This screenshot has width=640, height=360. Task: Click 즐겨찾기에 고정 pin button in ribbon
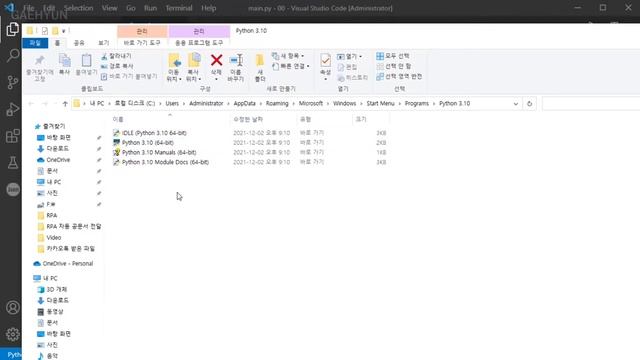click(40, 68)
